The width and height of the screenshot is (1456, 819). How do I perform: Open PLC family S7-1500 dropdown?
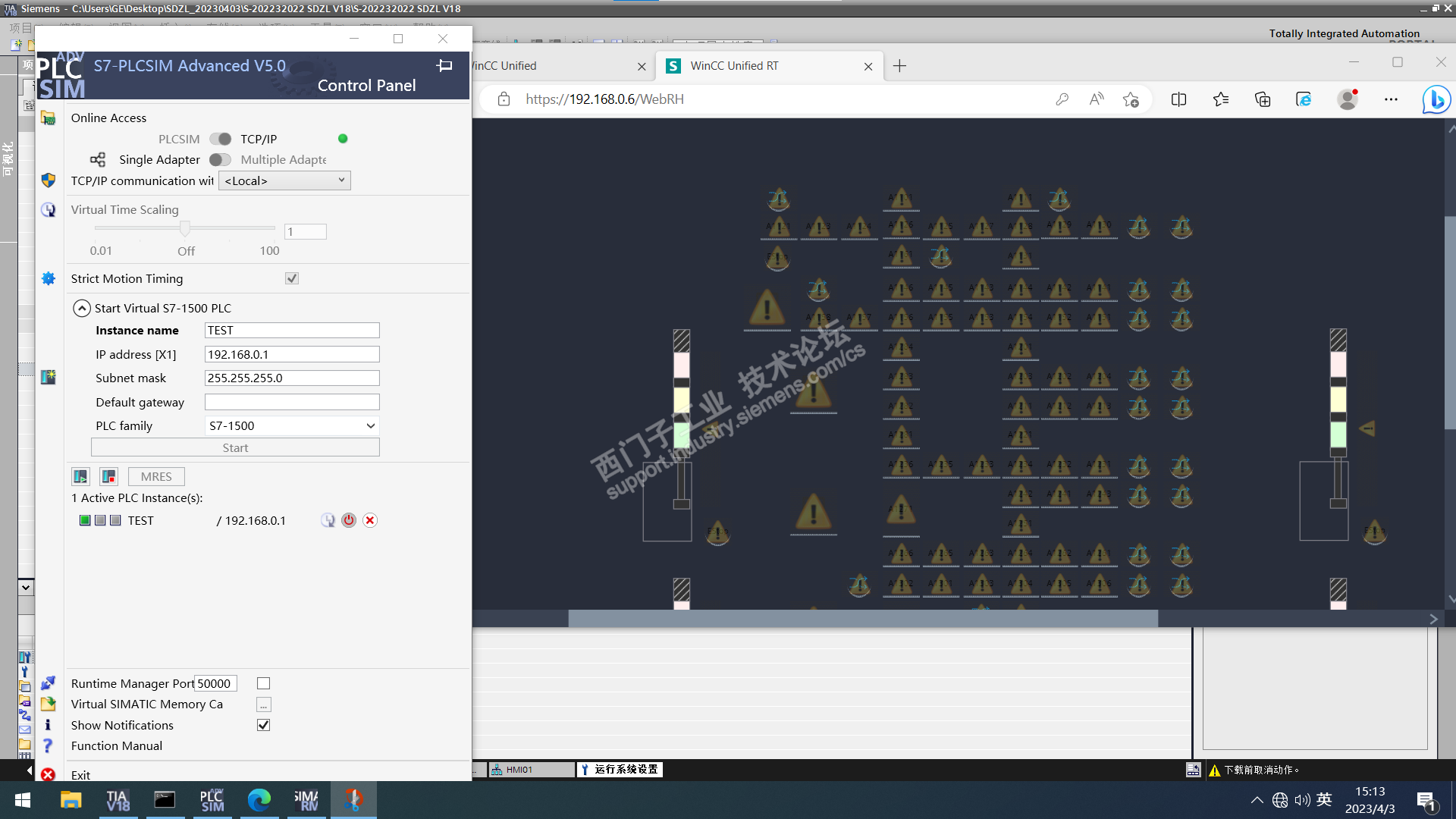pos(292,425)
